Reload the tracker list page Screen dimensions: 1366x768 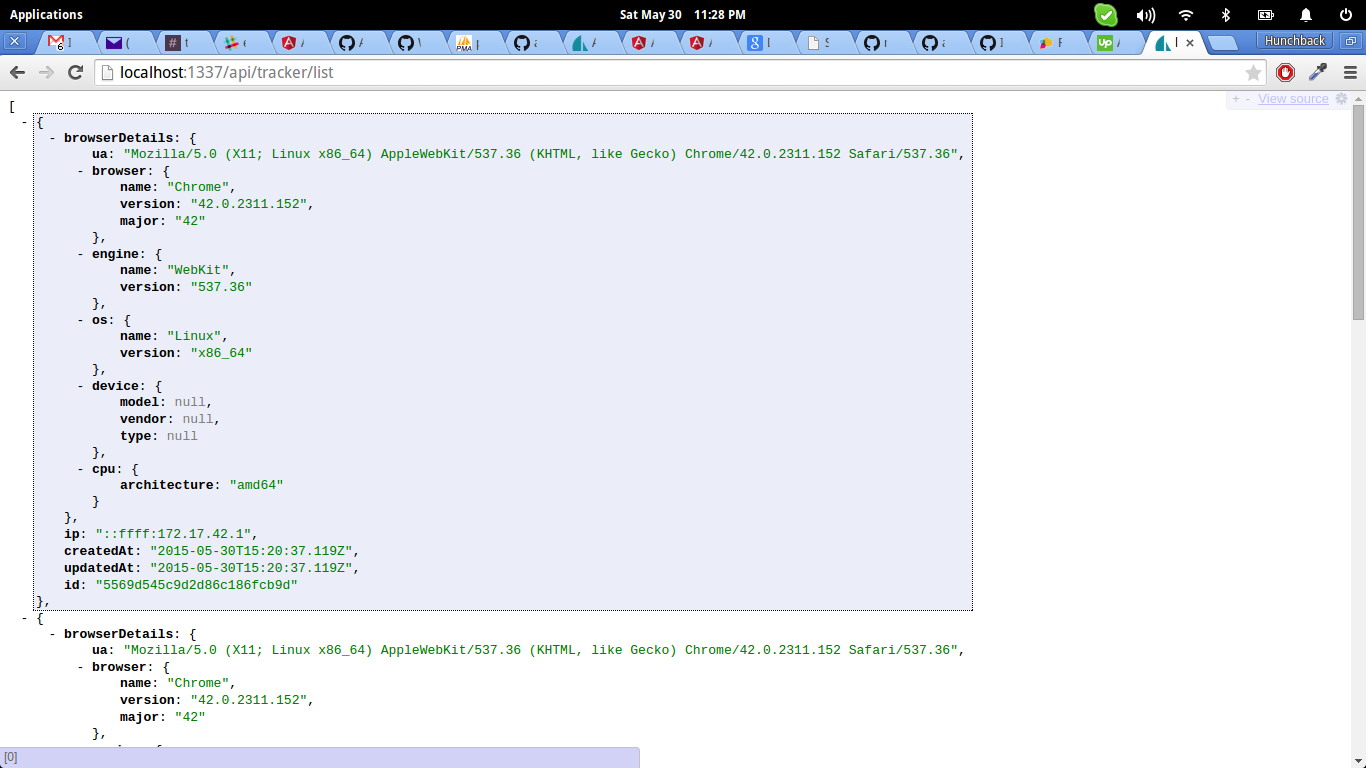click(x=75, y=72)
